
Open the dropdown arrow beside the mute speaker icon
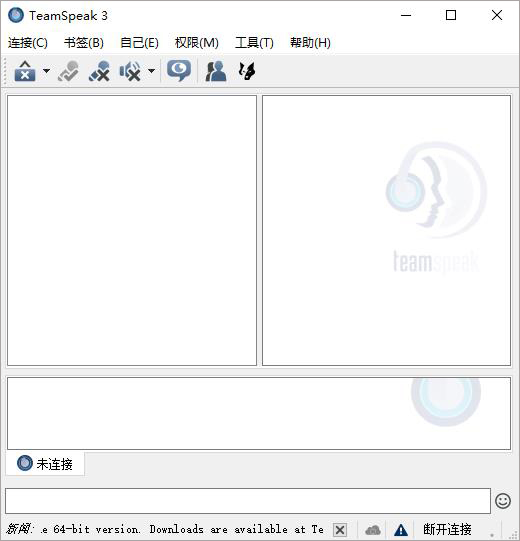pyautogui.click(x=151, y=71)
